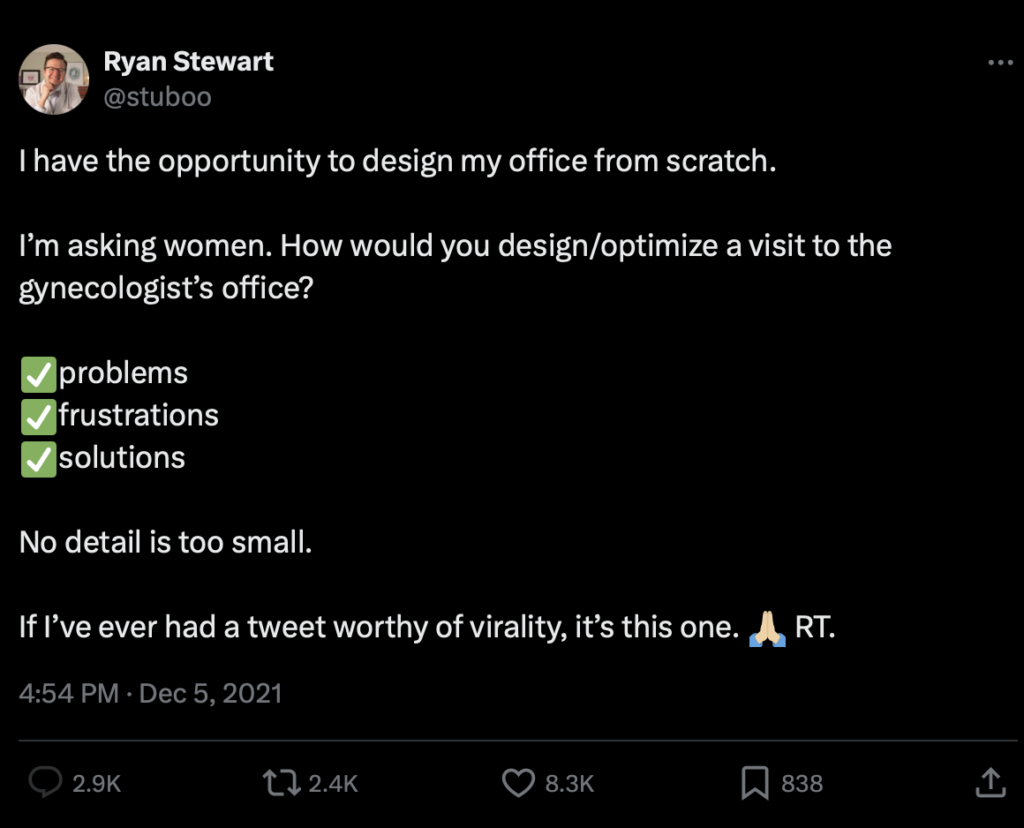This screenshot has width=1024, height=828.
Task: Click the green checkmark beside frustrations
Action: [37, 416]
